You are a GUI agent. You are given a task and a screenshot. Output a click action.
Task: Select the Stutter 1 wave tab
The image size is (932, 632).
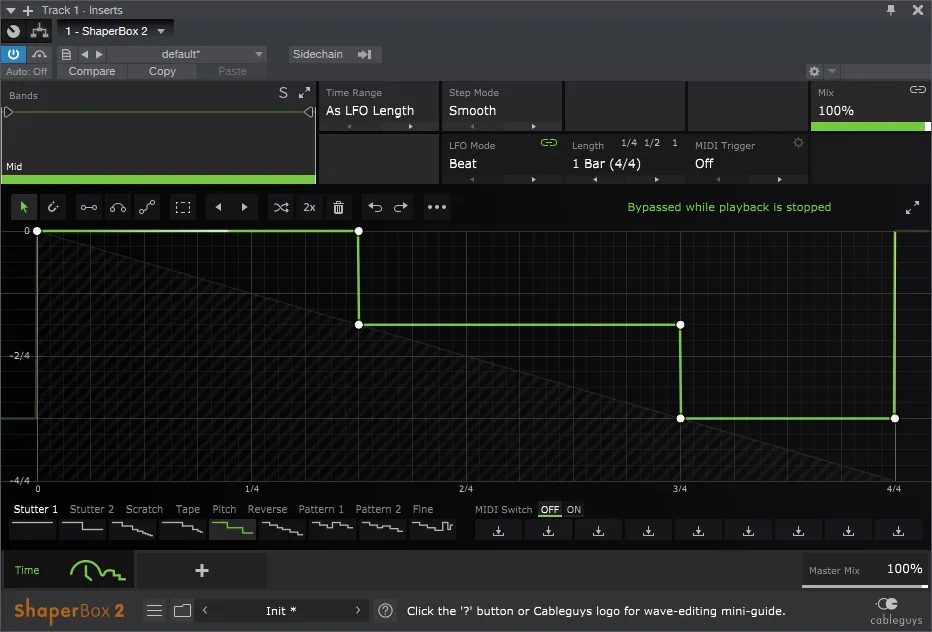pos(35,510)
